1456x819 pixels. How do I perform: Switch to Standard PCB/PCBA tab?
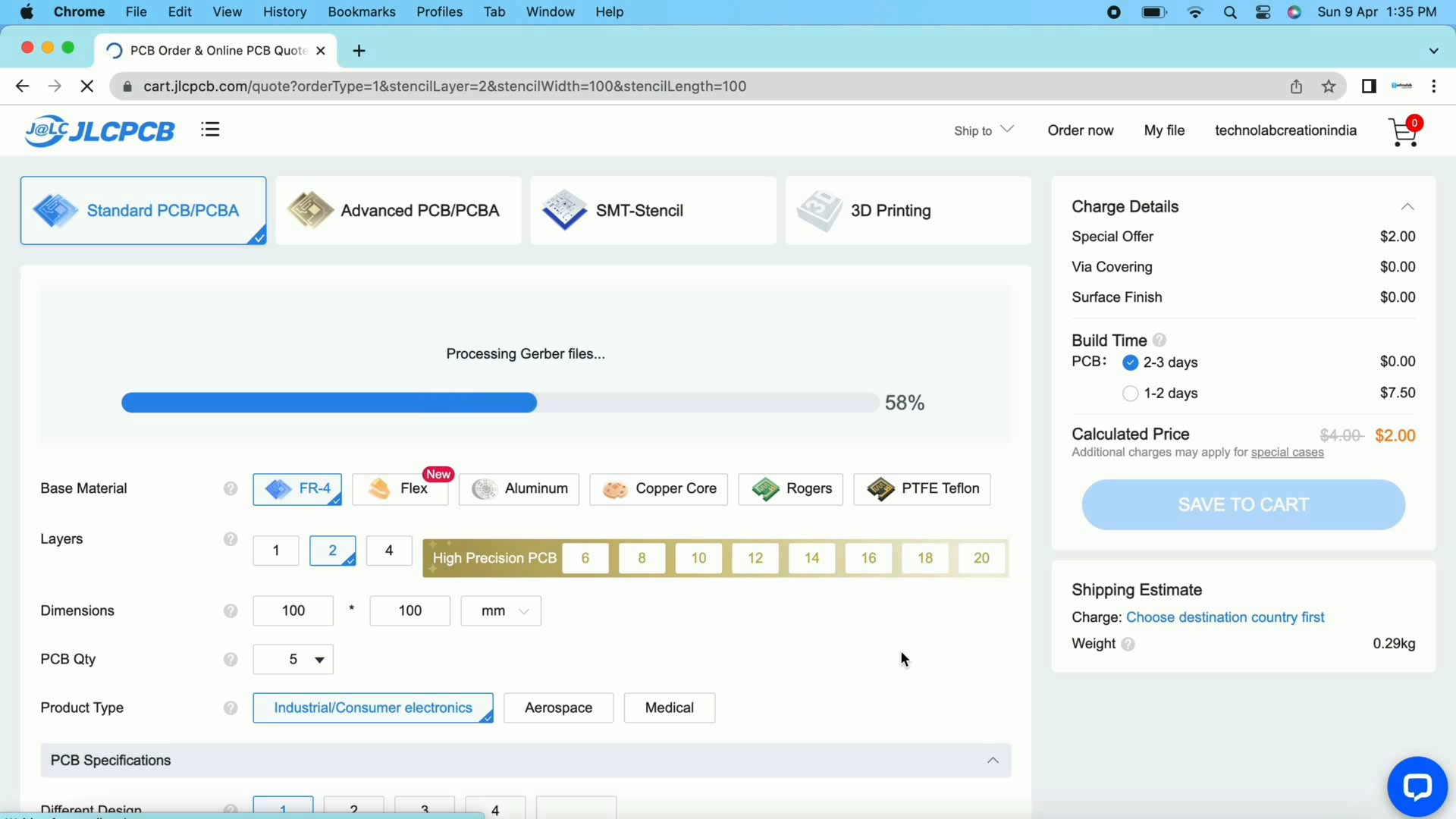(x=143, y=211)
